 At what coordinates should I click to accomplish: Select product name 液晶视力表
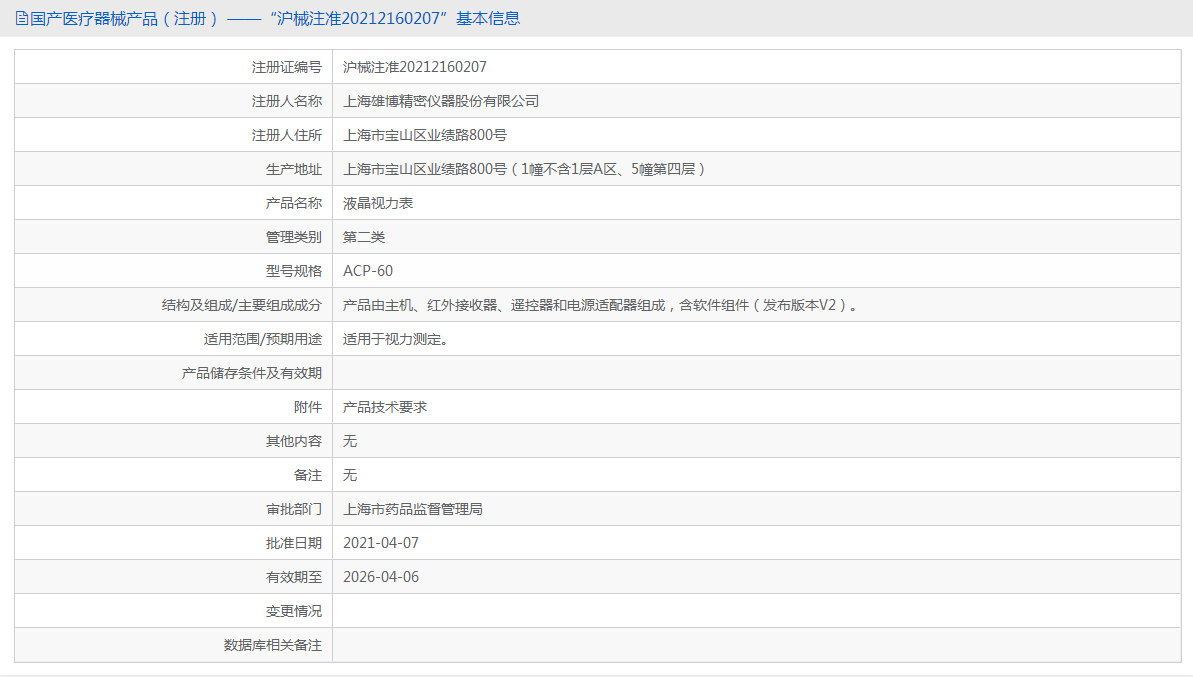coord(378,203)
